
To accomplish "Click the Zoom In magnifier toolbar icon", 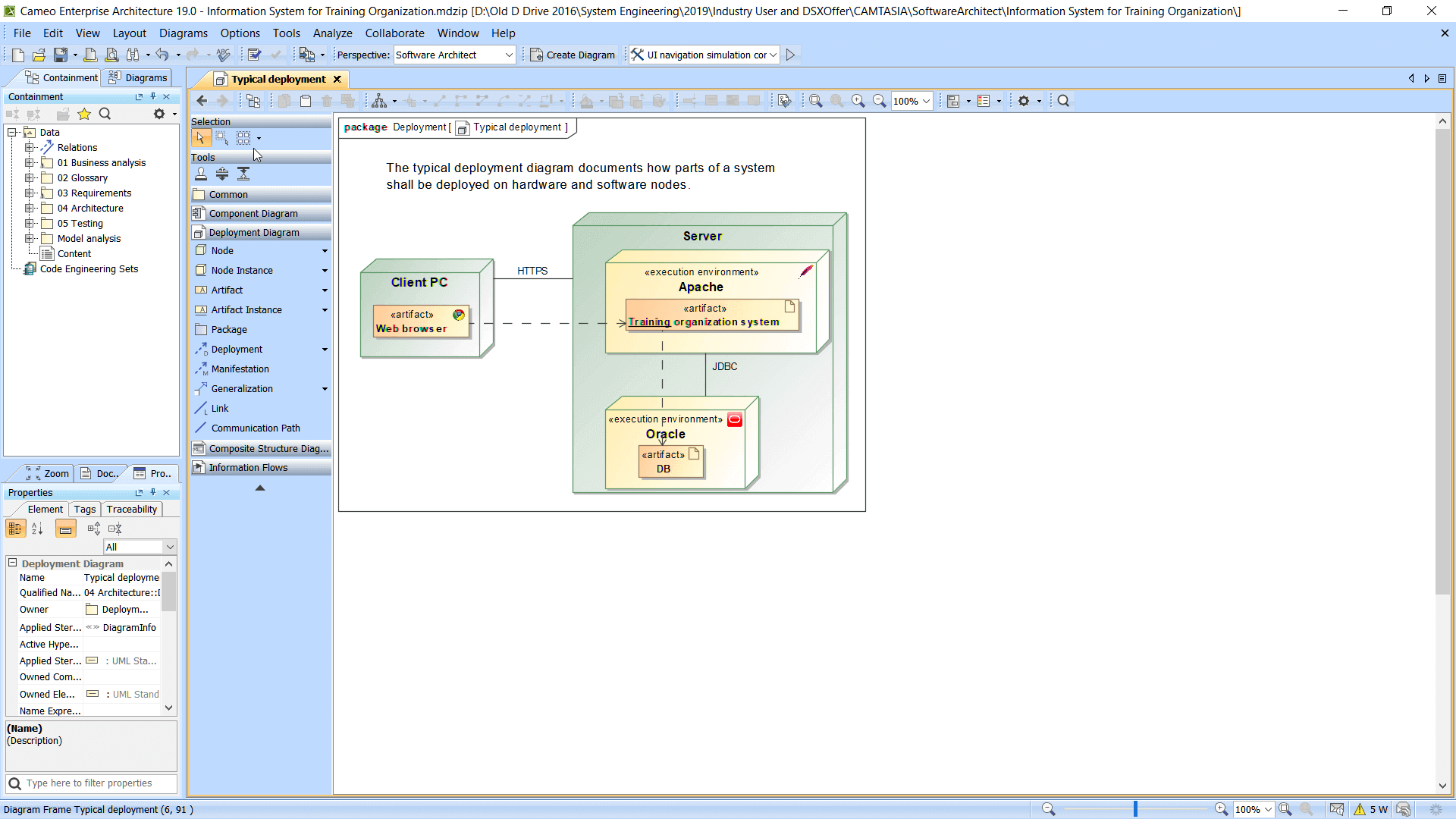I will point(858,101).
